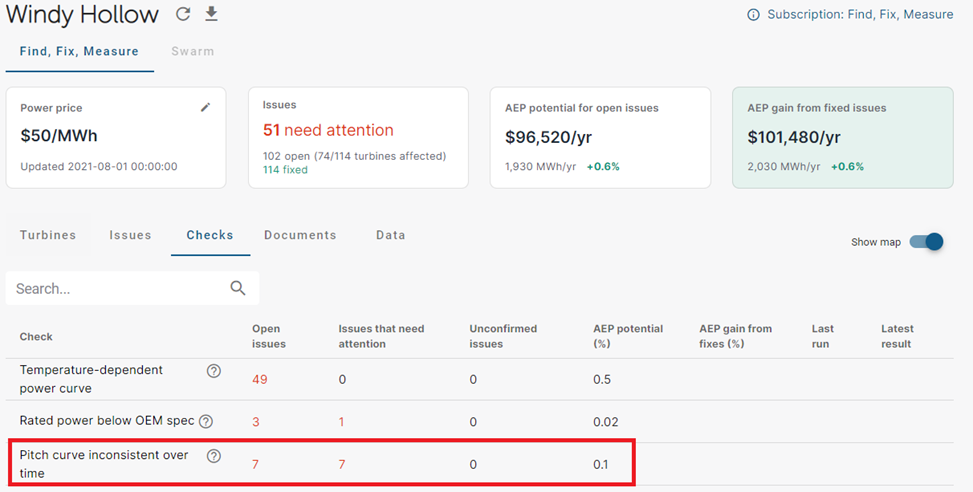
Task: Click the search magnifier icon
Action: coord(238,288)
